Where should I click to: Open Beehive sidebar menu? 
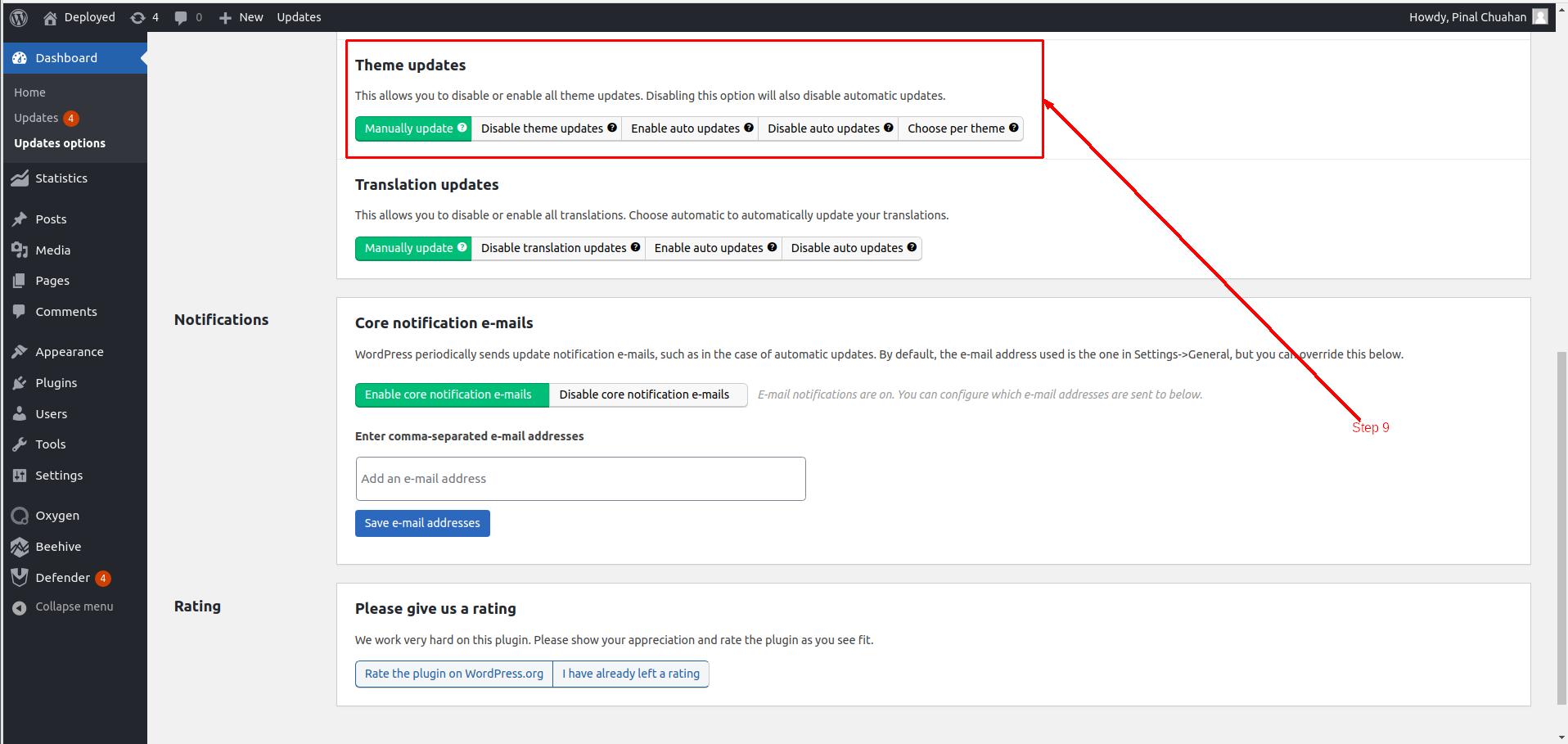[x=74, y=547]
